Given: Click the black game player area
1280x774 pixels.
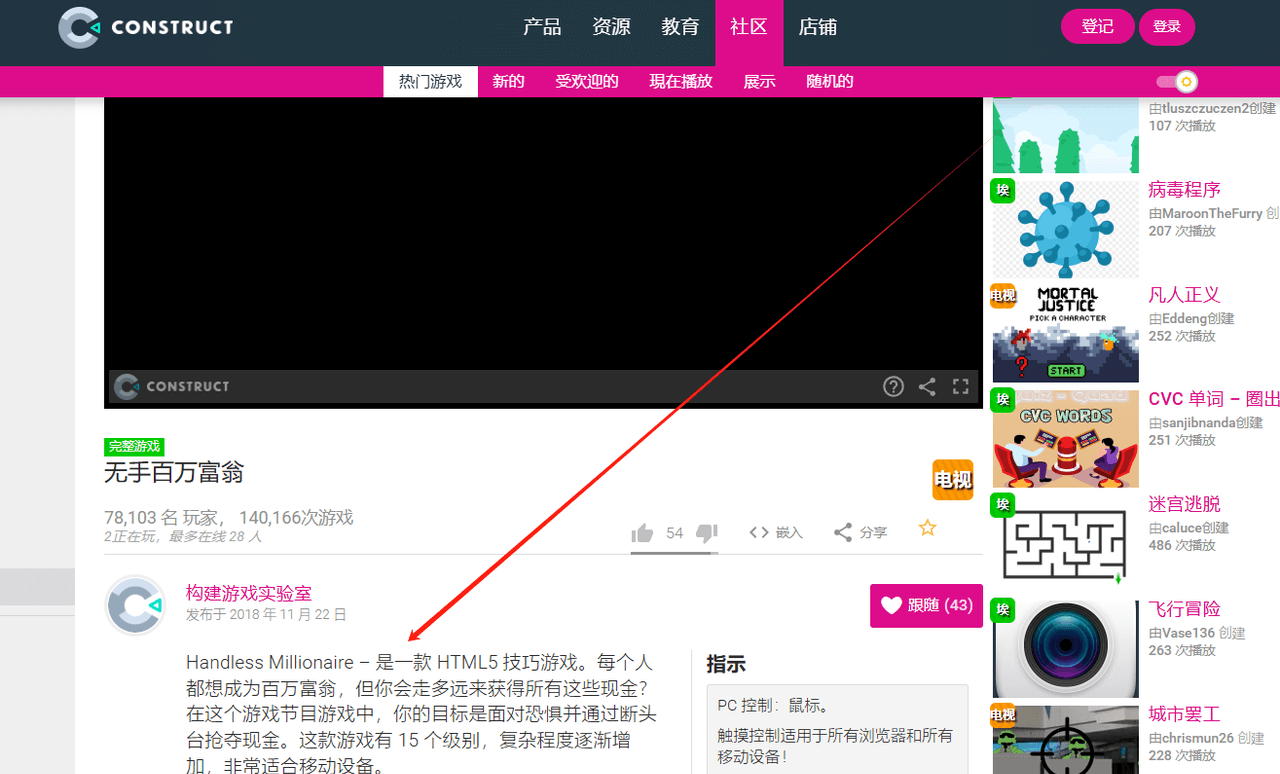Looking at the screenshot, I should [543, 233].
